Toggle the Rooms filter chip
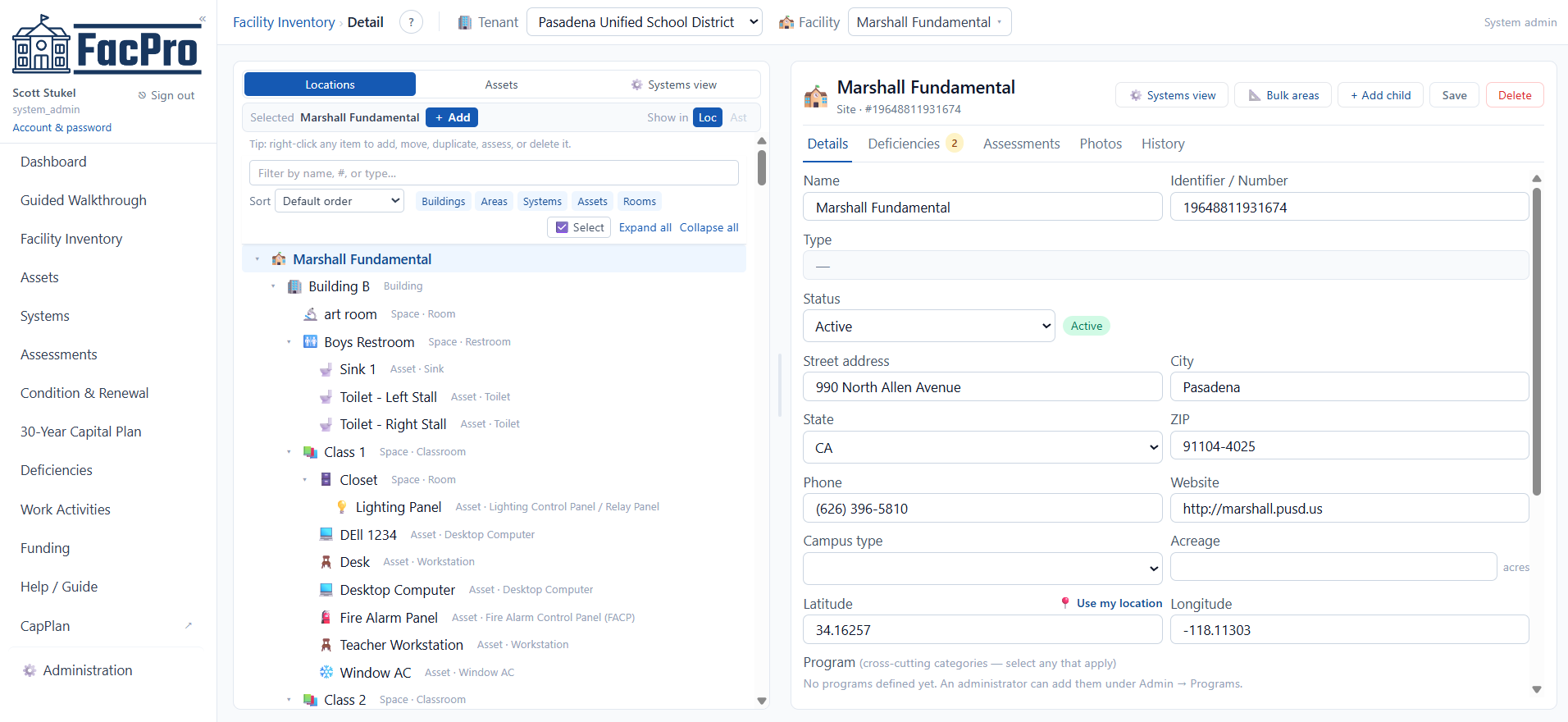Screen dimensions: 1568x722 pyautogui.click(x=639, y=201)
